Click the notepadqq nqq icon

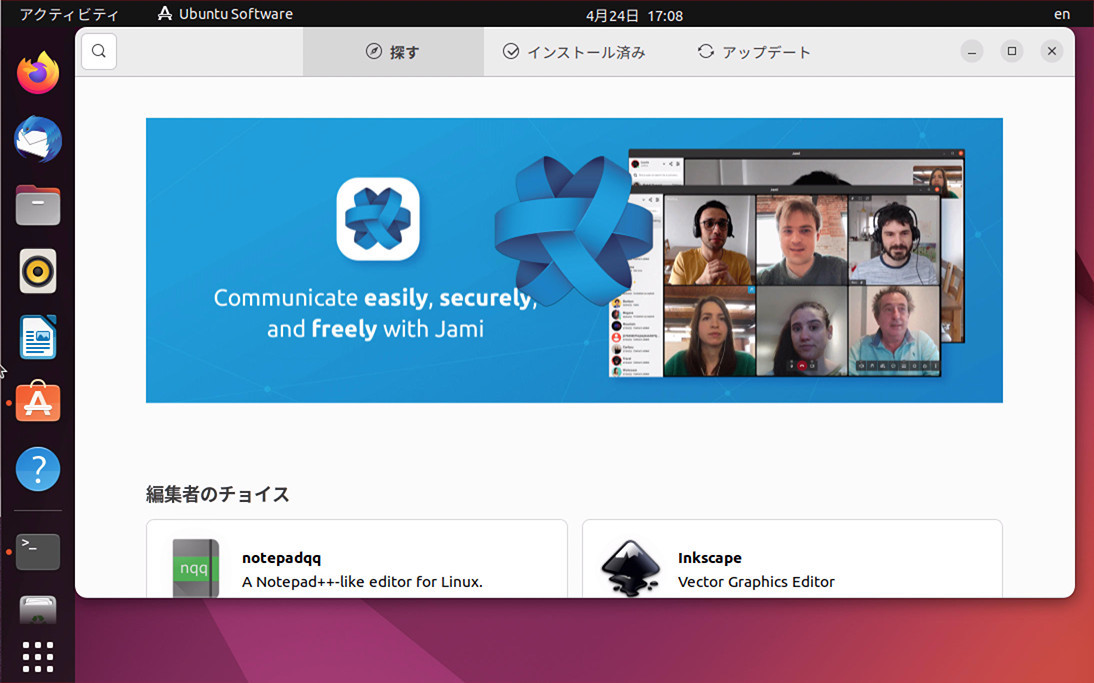(195, 568)
